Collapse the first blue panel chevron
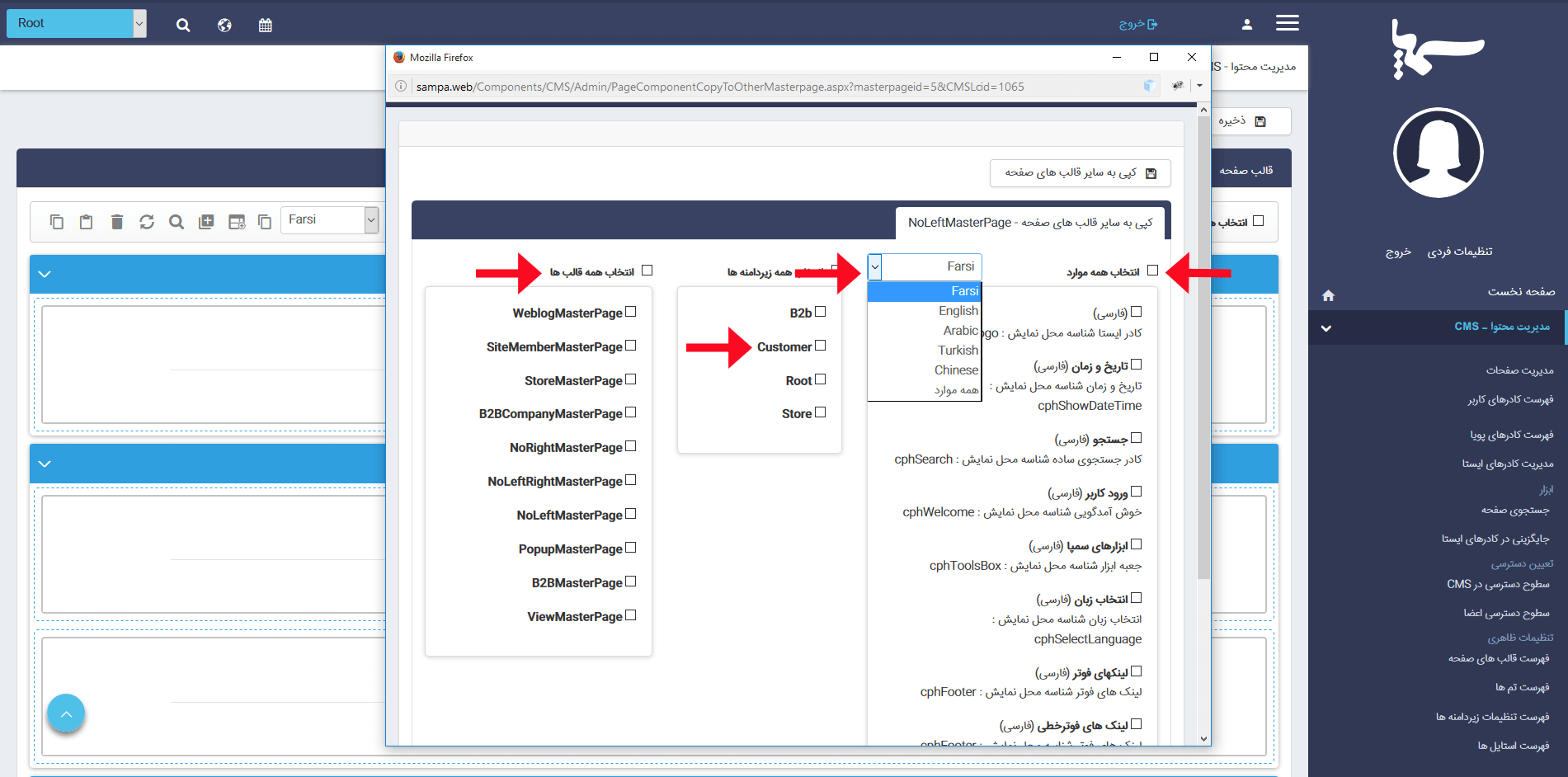 (x=45, y=274)
